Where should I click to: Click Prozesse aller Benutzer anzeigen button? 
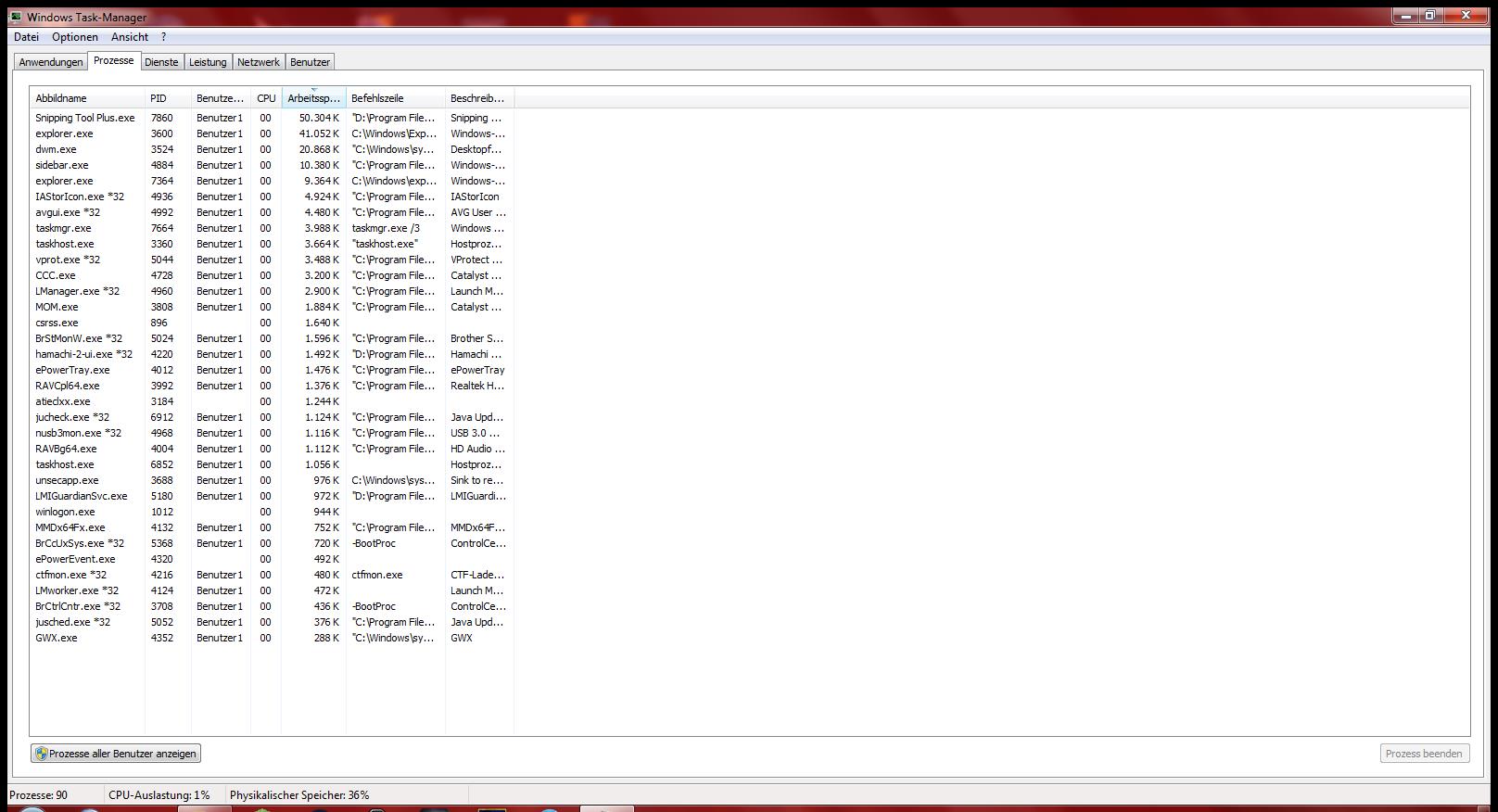116,754
